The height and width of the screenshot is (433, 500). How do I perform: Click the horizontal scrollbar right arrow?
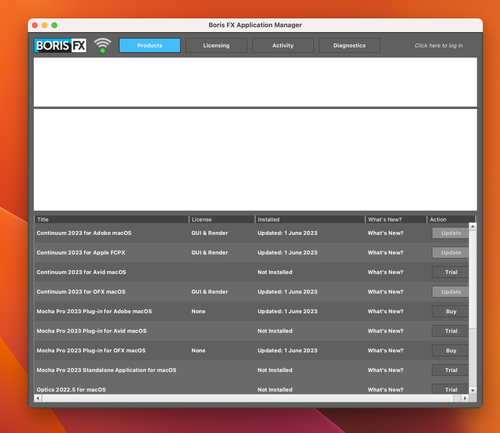click(465, 398)
